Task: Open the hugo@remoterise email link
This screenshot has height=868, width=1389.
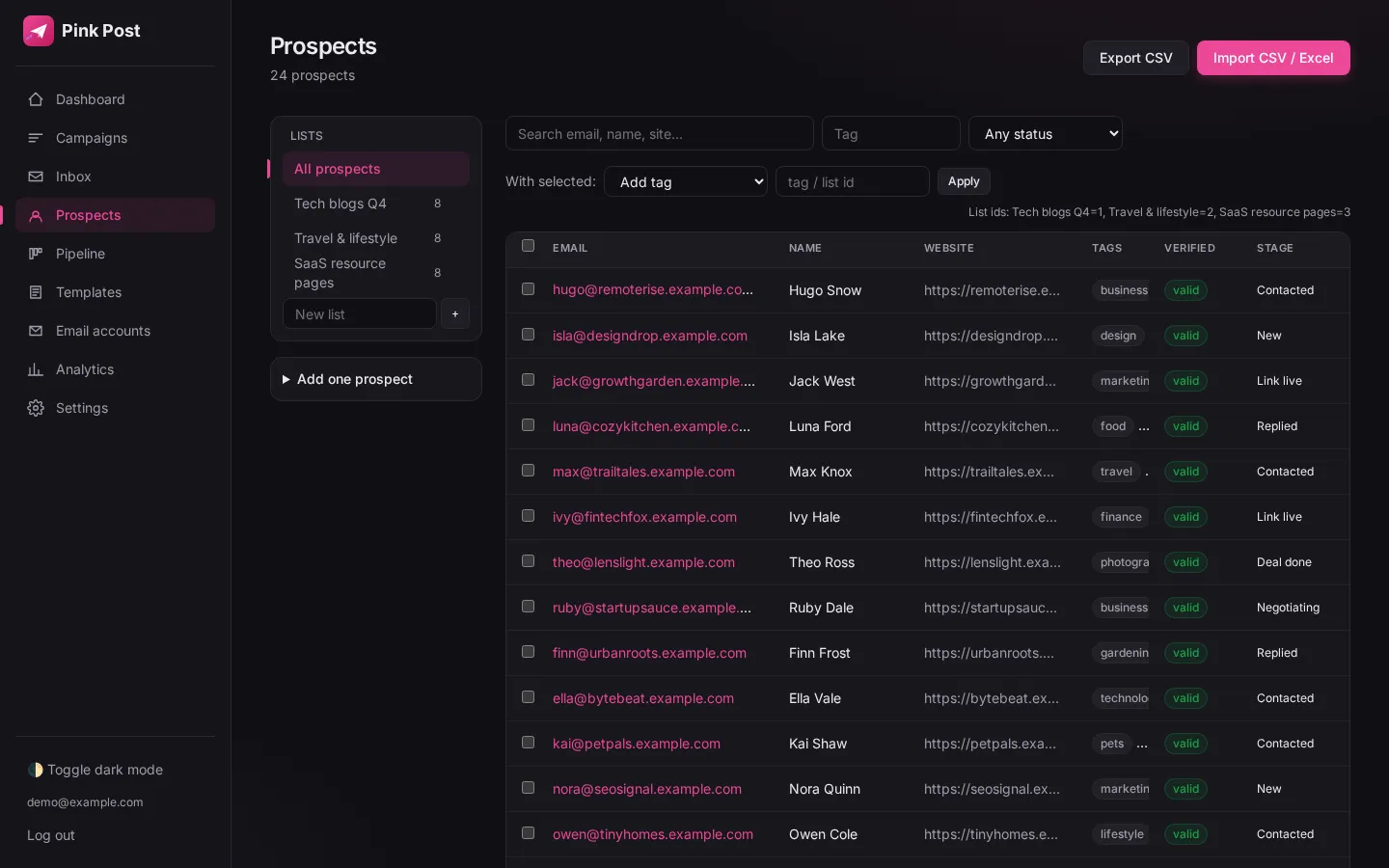Action: pos(653,289)
